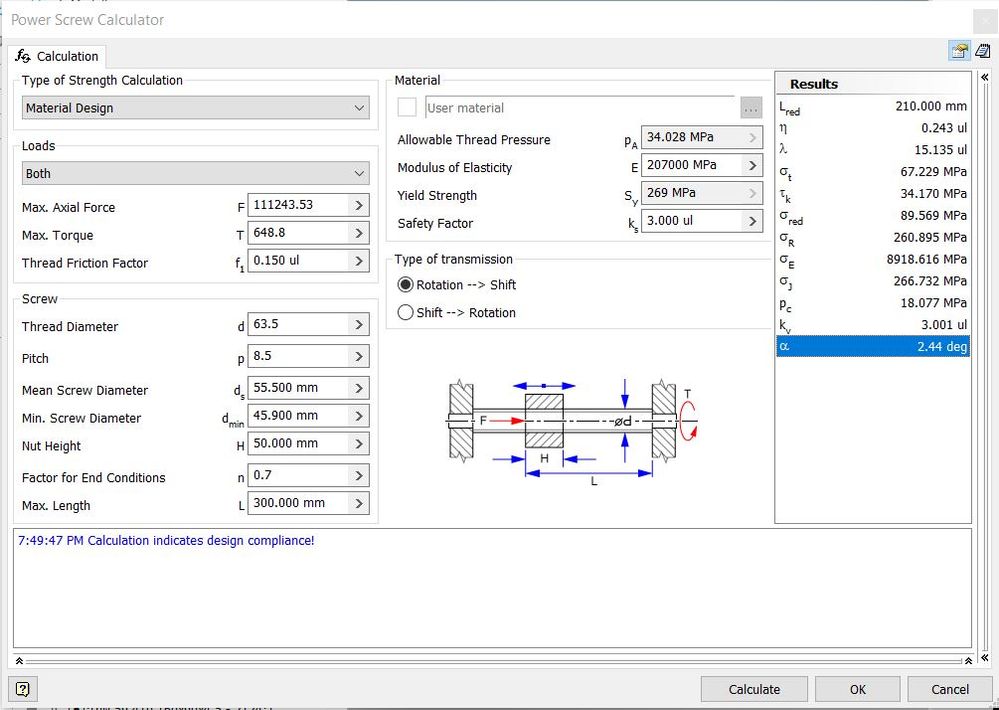Click the Yield Strength field

(x=692, y=193)
